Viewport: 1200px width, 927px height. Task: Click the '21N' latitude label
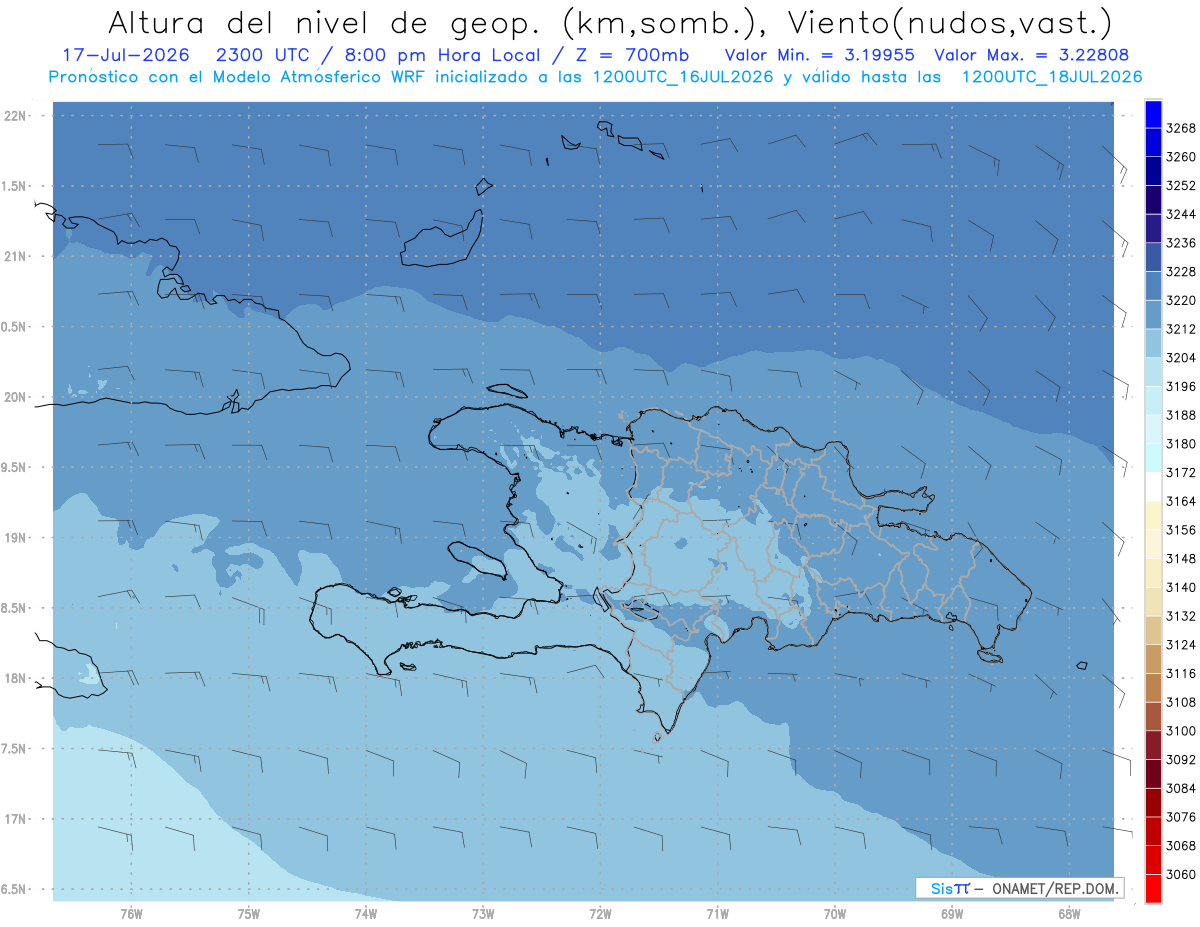[16, 257]
